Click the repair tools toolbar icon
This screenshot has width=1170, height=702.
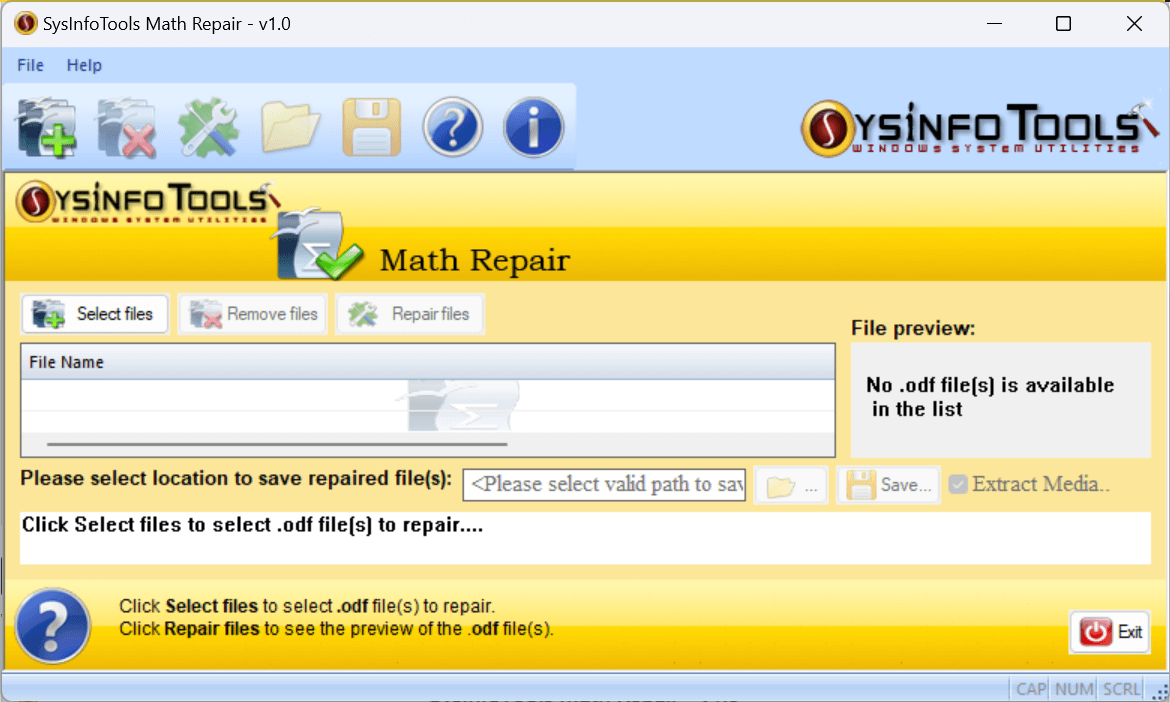coord(208,128)
